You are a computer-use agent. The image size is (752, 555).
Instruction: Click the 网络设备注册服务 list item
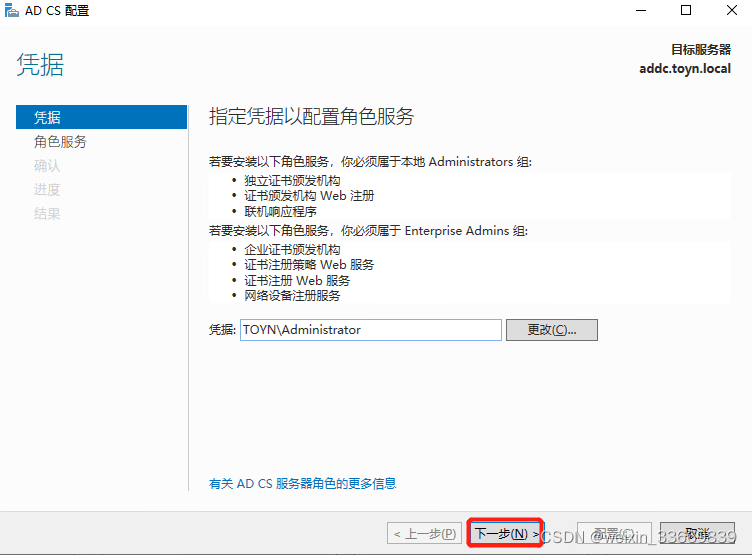coord(292,295)
